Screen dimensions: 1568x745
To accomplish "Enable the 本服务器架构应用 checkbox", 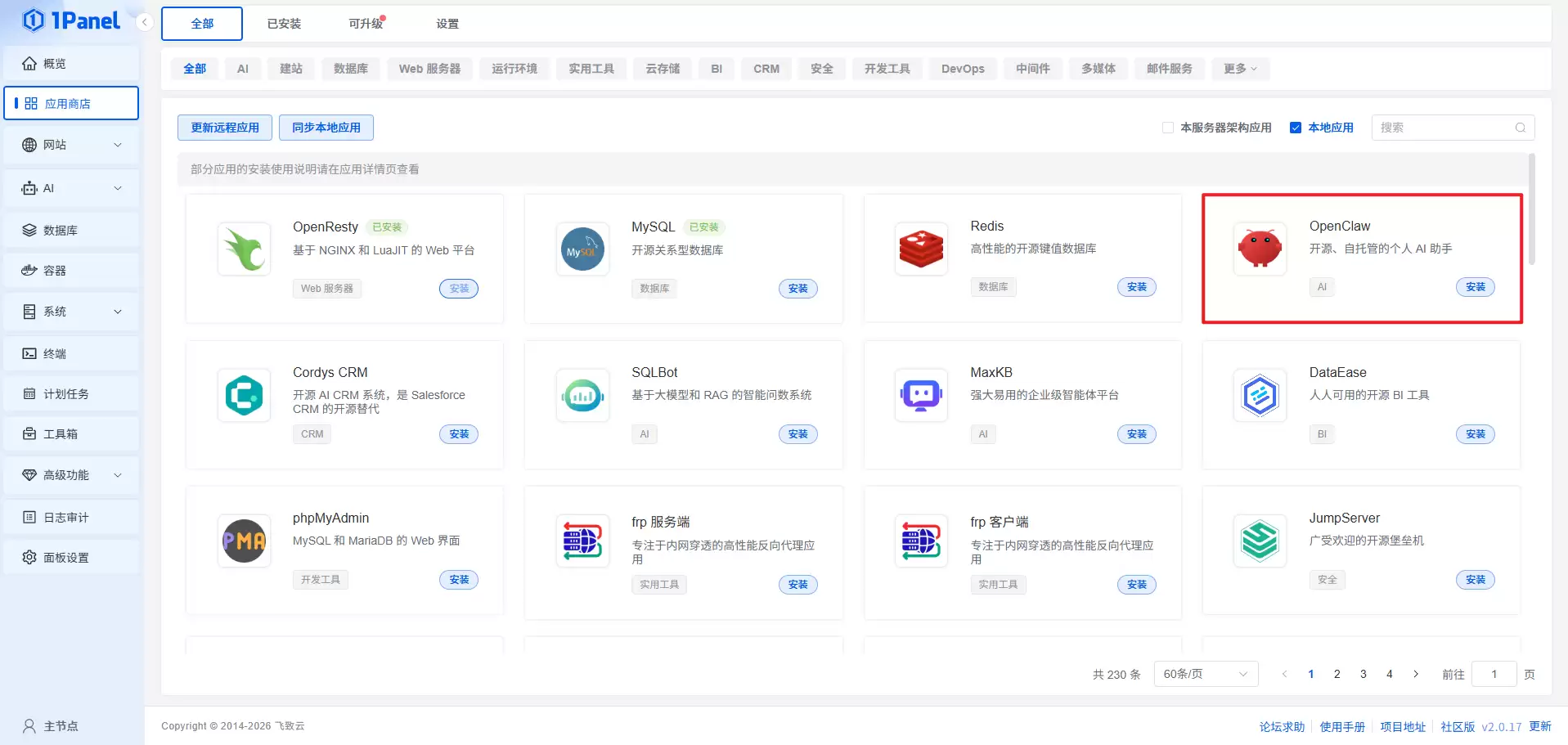I will [x=1168, y=127].
